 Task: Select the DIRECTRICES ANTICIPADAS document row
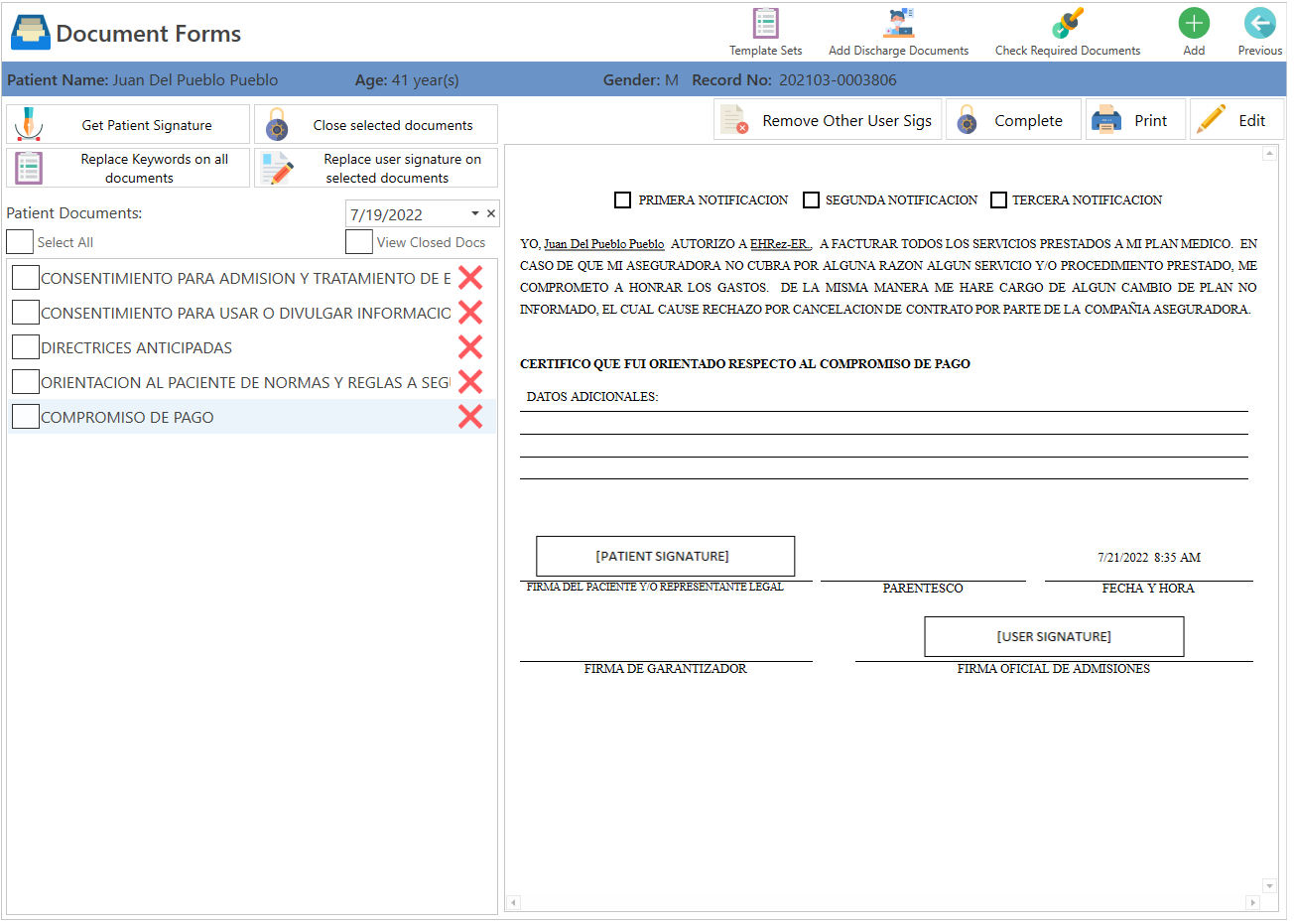(x=250, y=347)
